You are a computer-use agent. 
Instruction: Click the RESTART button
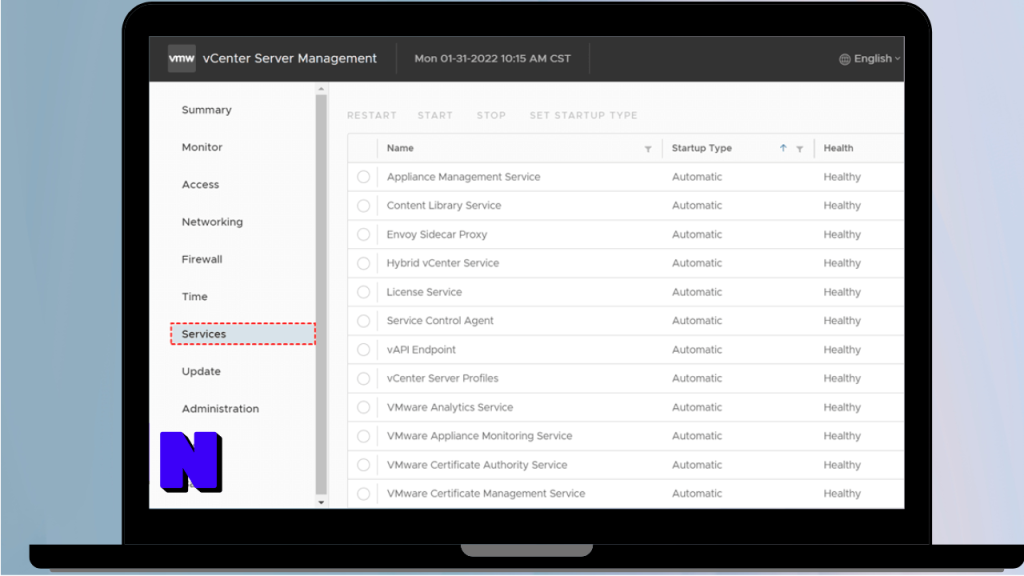pyautogui.click(x=372, y=115)
